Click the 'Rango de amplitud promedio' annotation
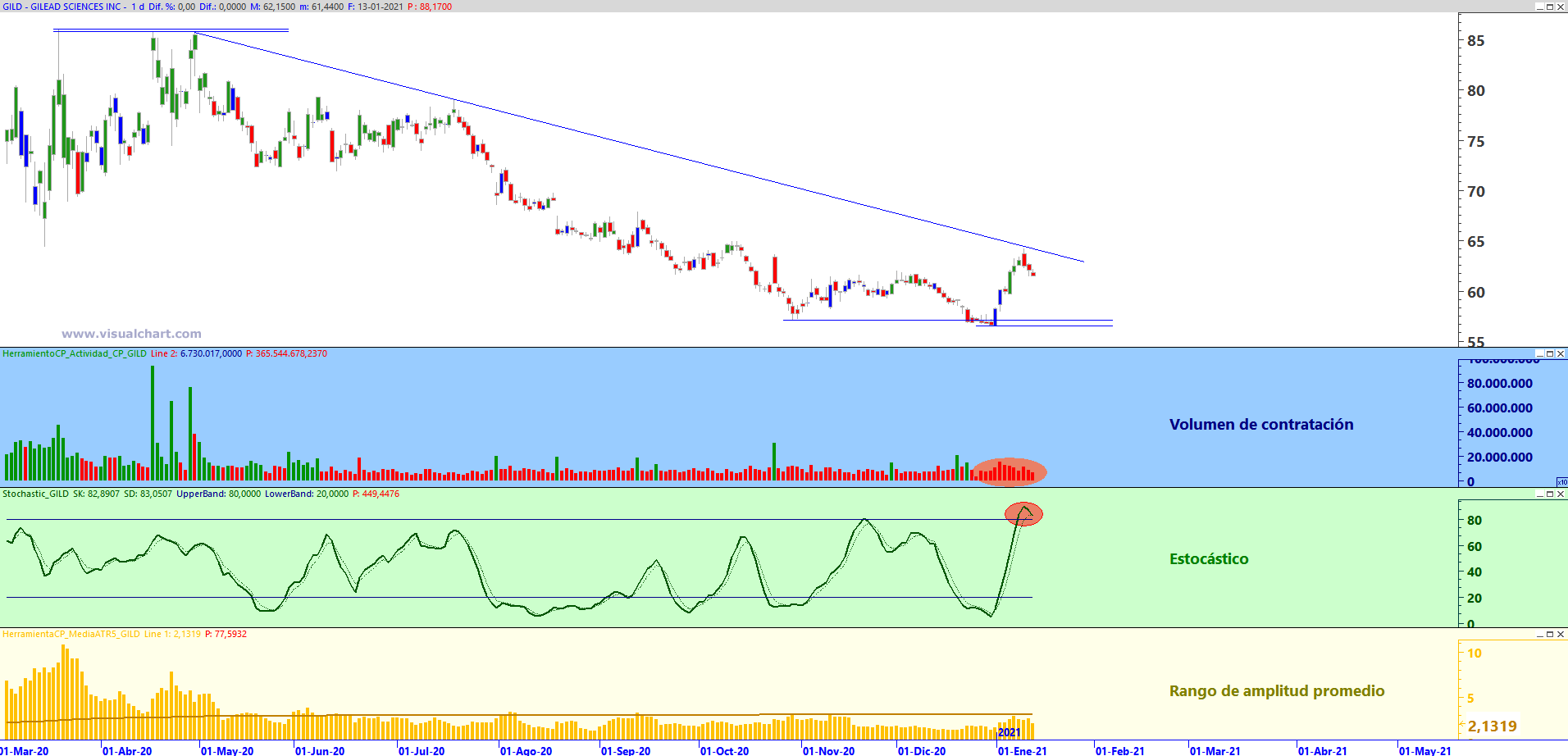The image size is (1568, 756). pyautogui.click(x=1277, y=690)
